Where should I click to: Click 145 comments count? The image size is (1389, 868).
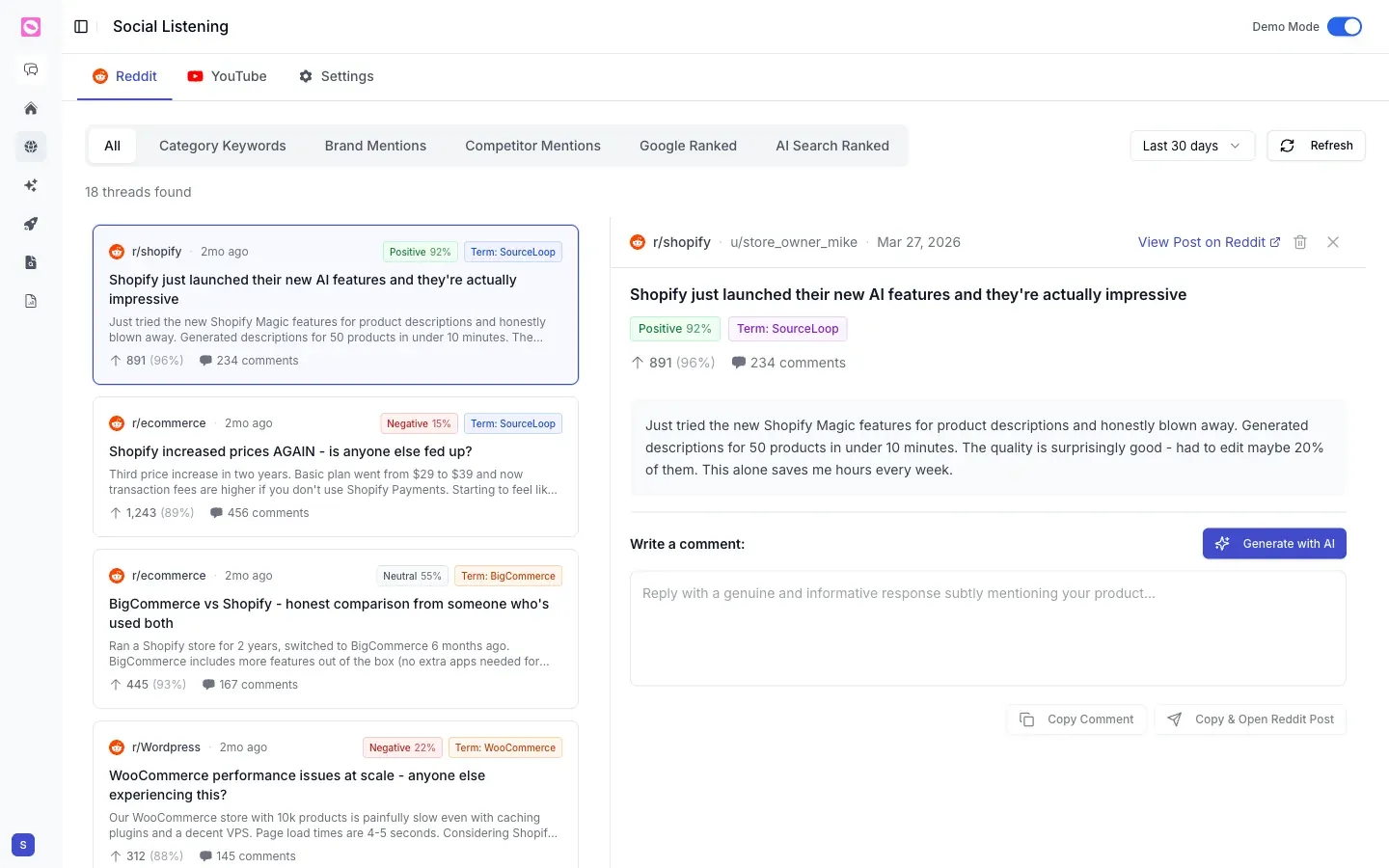pos(257,856)
